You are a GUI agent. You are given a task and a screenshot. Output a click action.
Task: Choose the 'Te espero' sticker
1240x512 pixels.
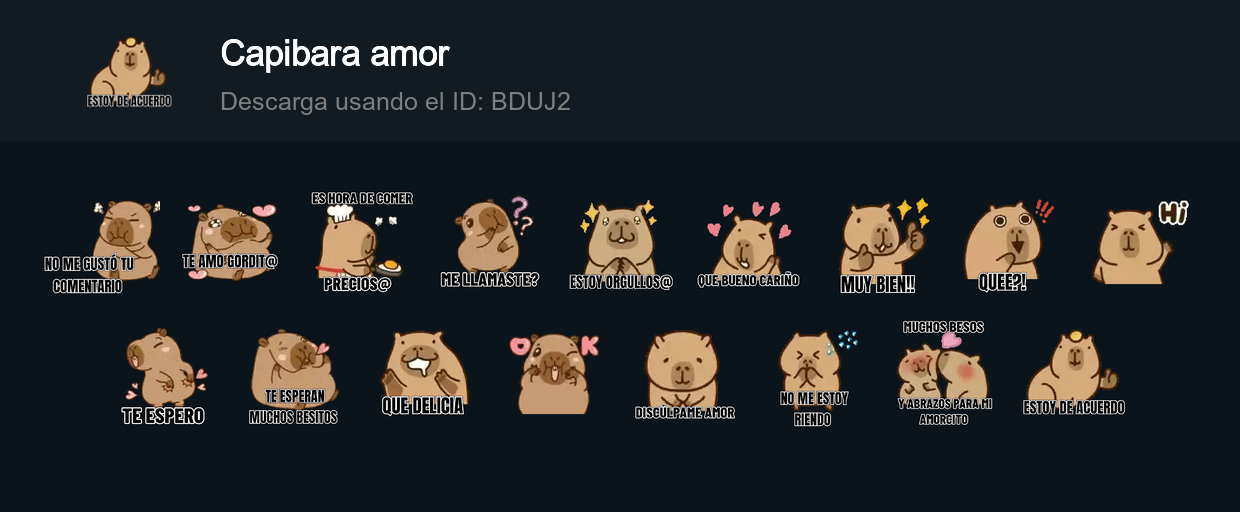pyautogui.click(x=164, y=377)
